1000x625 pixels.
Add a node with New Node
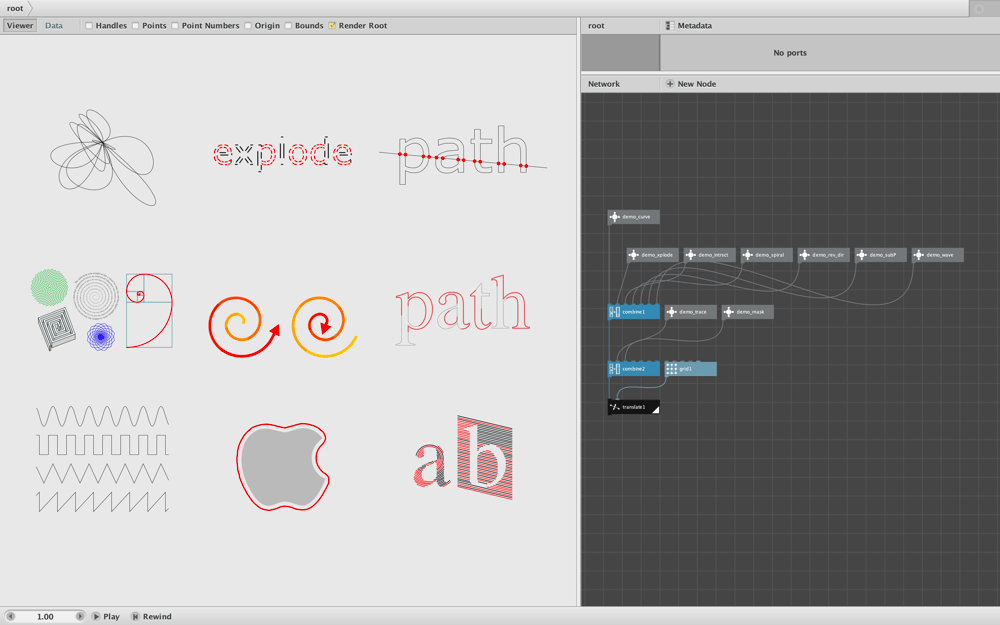(691, 84)
